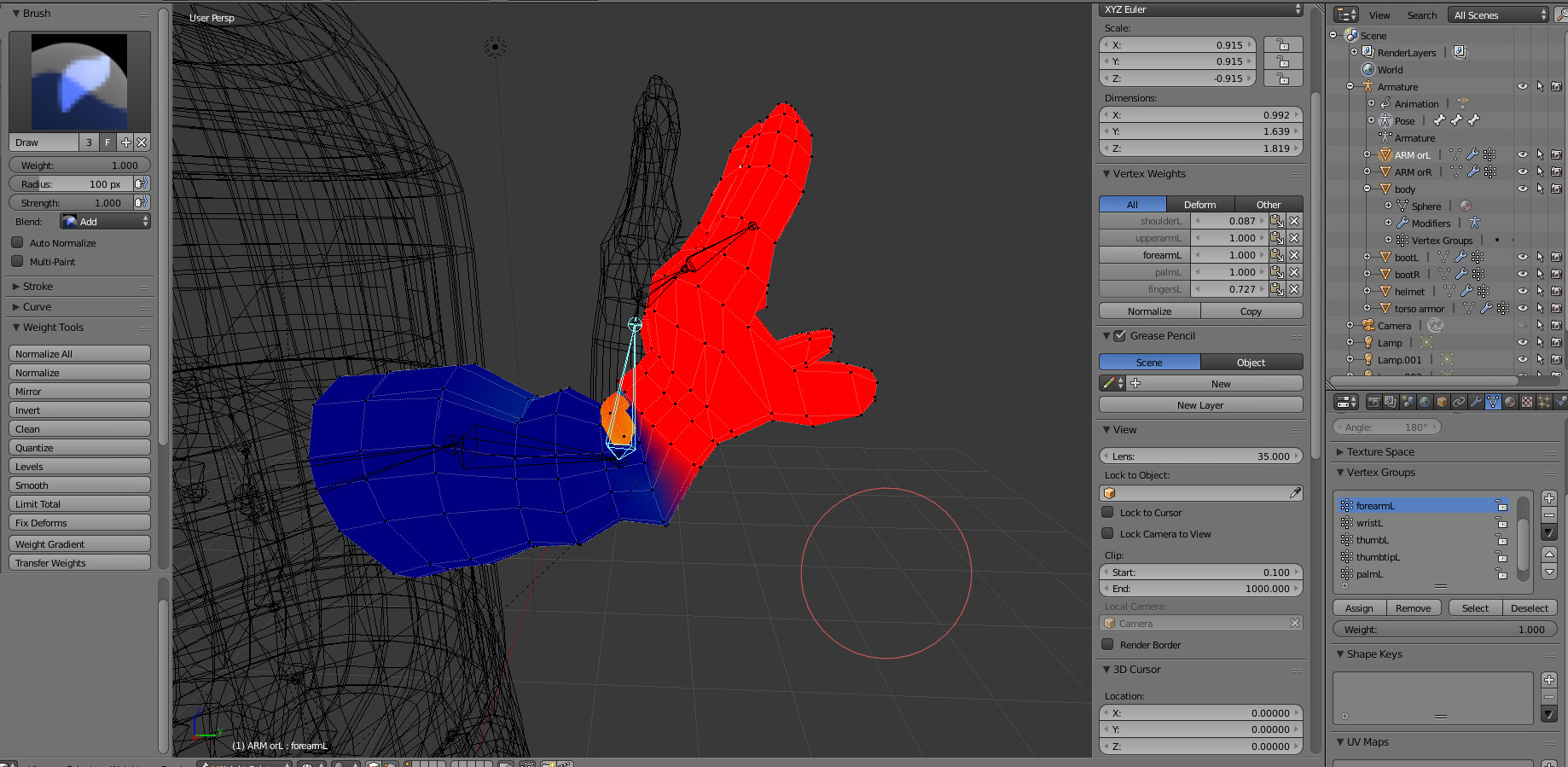Open the XYZ Euler rotation dropdown
1568x767 pixels.
point(1201,9)
